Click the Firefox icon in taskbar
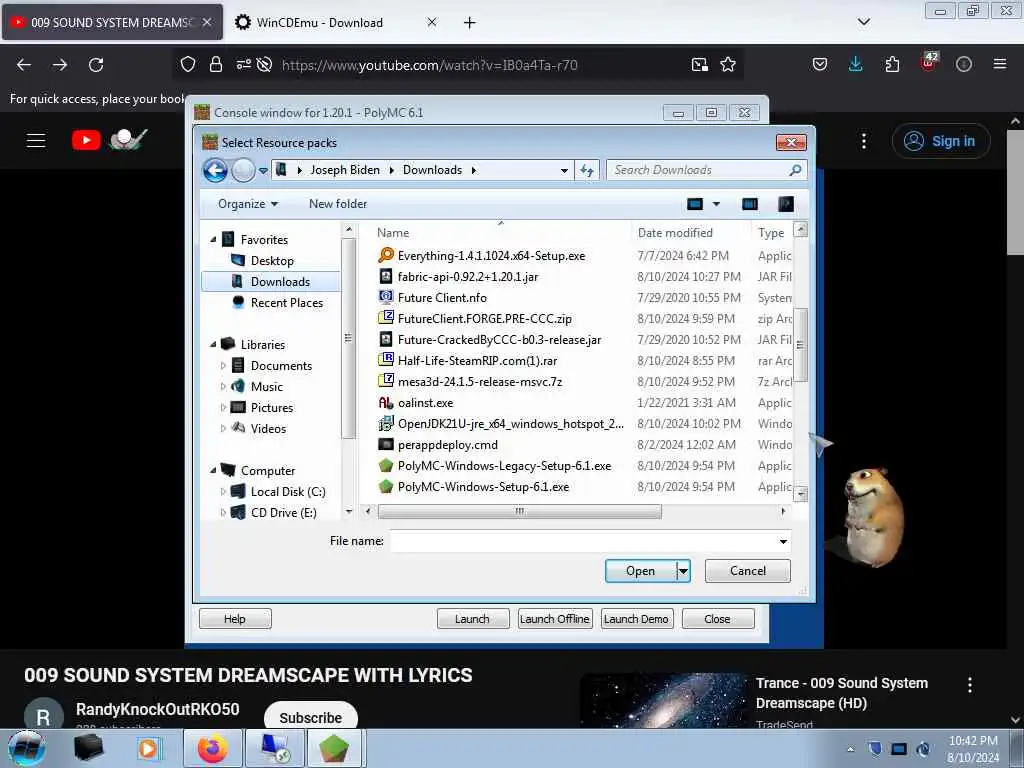The image size is (1024, 768). (x=212, y=749)
